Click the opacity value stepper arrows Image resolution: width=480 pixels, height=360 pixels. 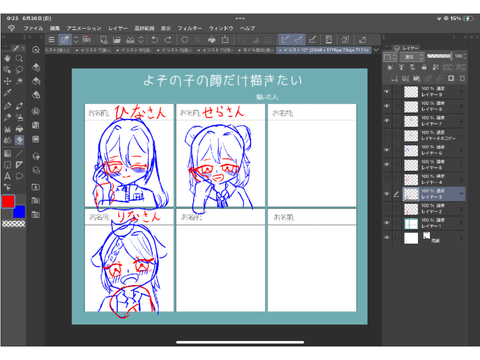pos(464,57)
